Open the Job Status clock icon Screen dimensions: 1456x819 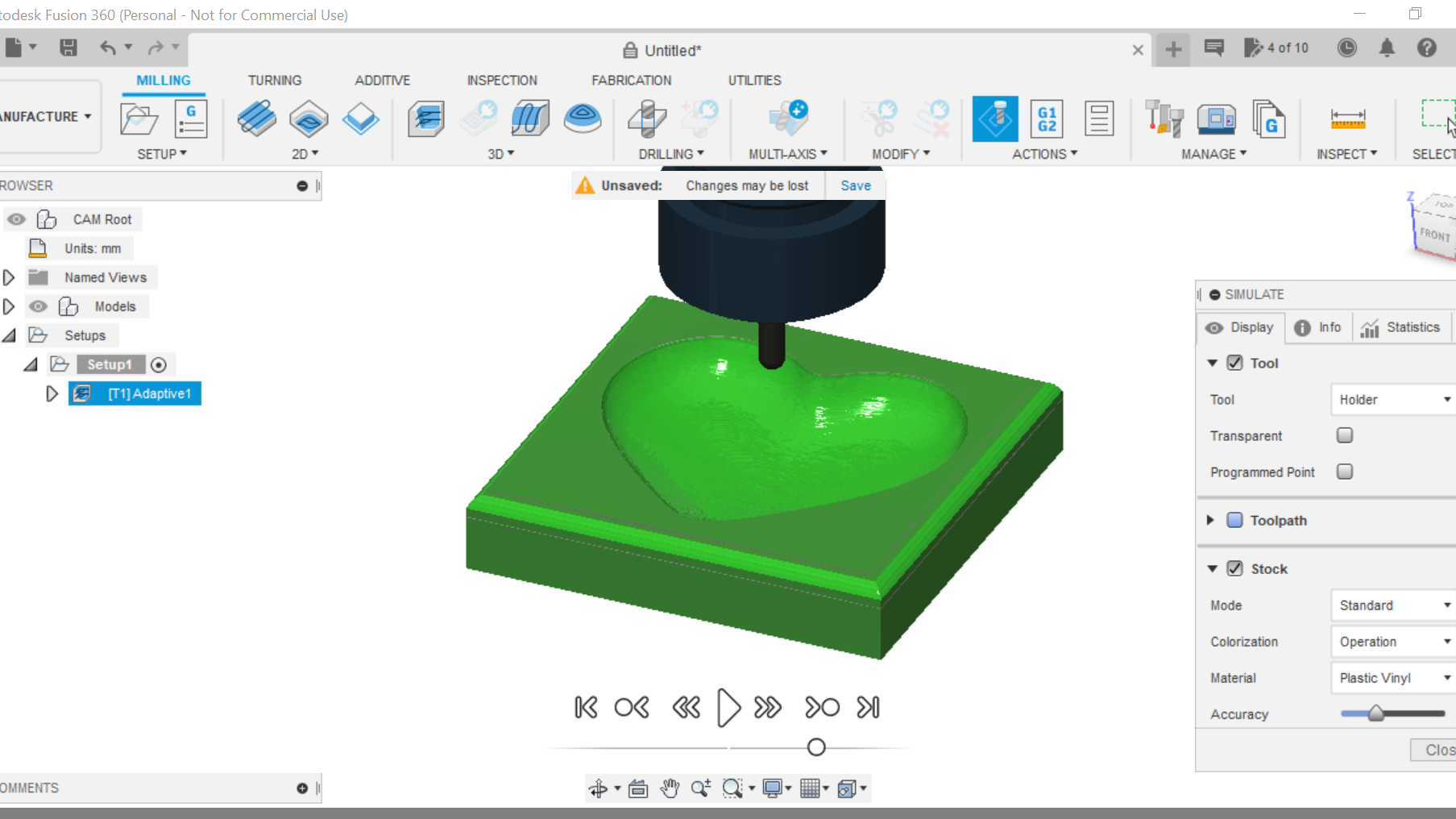click(1346, 48)
